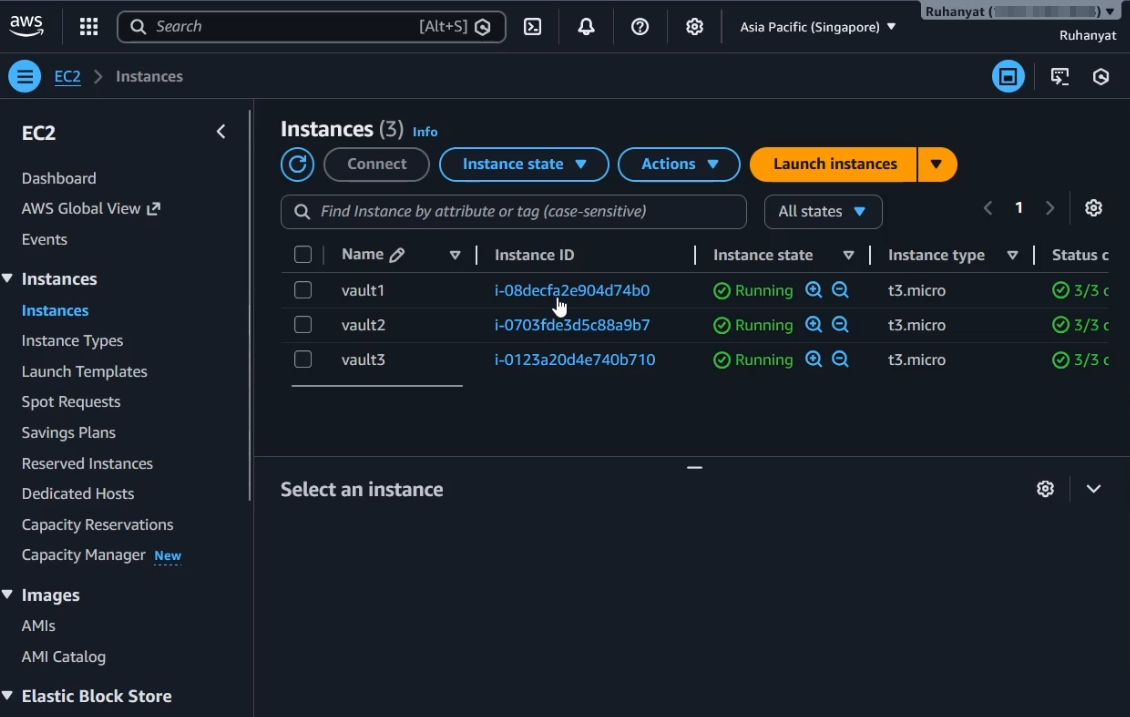Open the settings gear in the top bar
The height and width of the screenshot is (717, 1130).
click(x=694, y=27)
